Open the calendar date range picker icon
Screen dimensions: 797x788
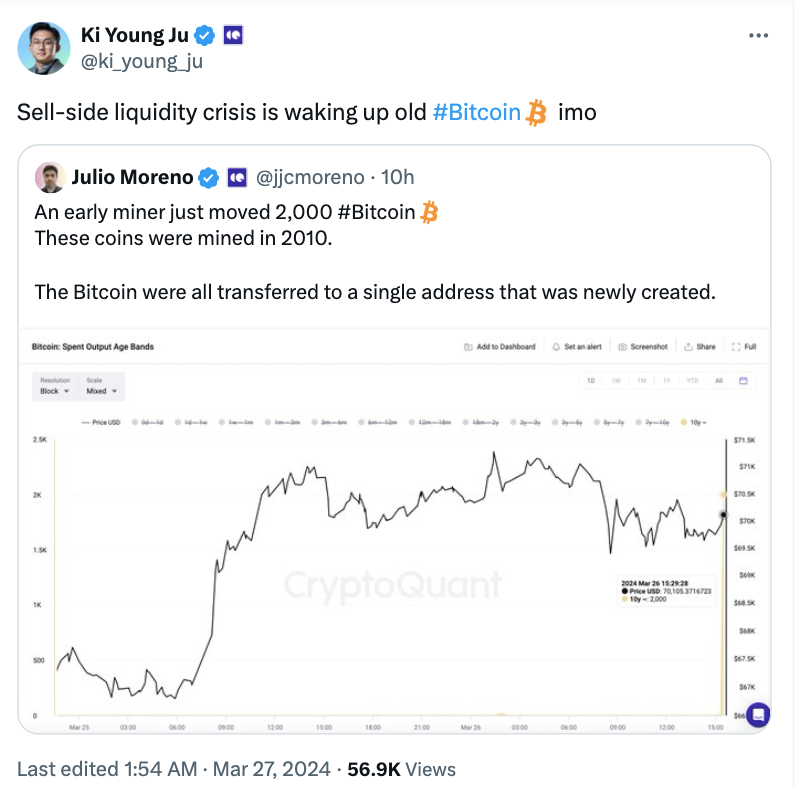[x=743, y=381]
